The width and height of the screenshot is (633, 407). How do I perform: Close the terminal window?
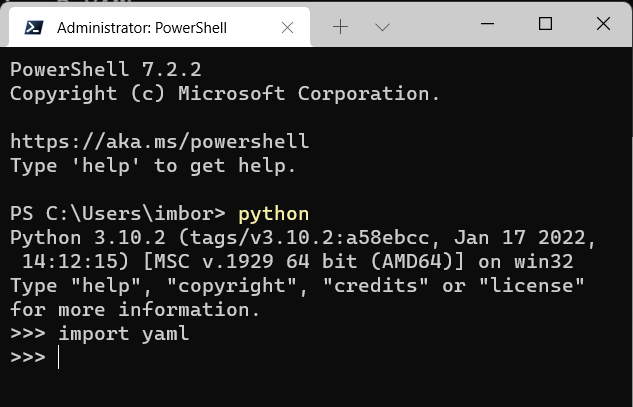pyautogui.click(x=603, y=24)
